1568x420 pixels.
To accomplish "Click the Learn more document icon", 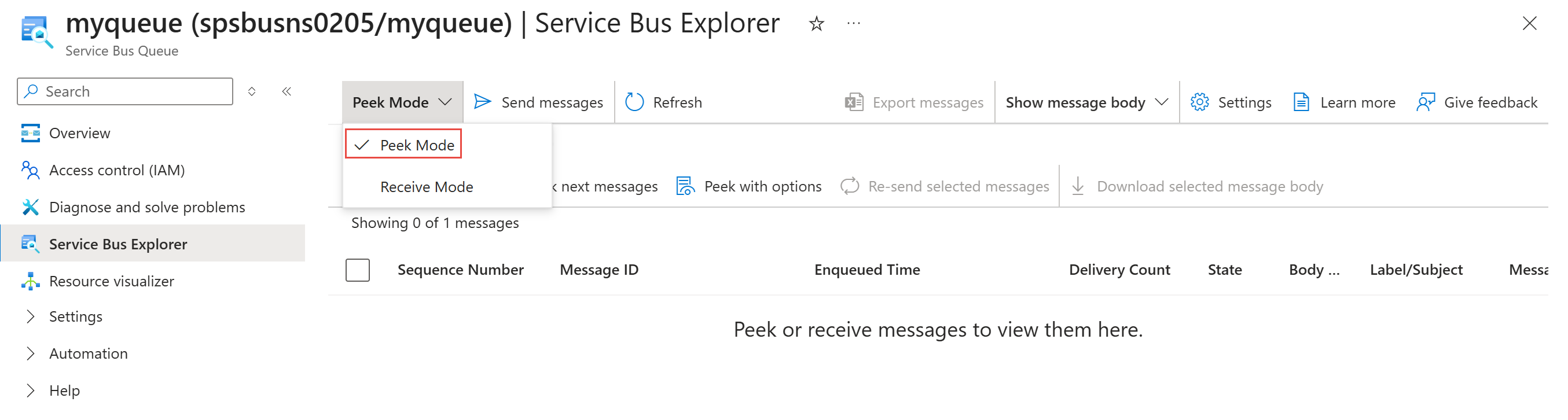I will 1301,102.
